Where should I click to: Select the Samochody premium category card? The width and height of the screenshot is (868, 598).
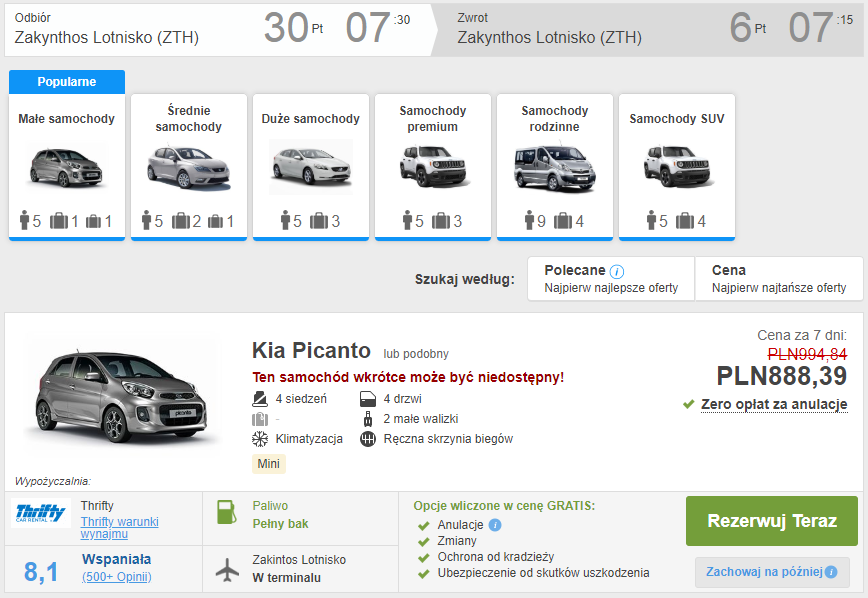(x=433, y=167)
